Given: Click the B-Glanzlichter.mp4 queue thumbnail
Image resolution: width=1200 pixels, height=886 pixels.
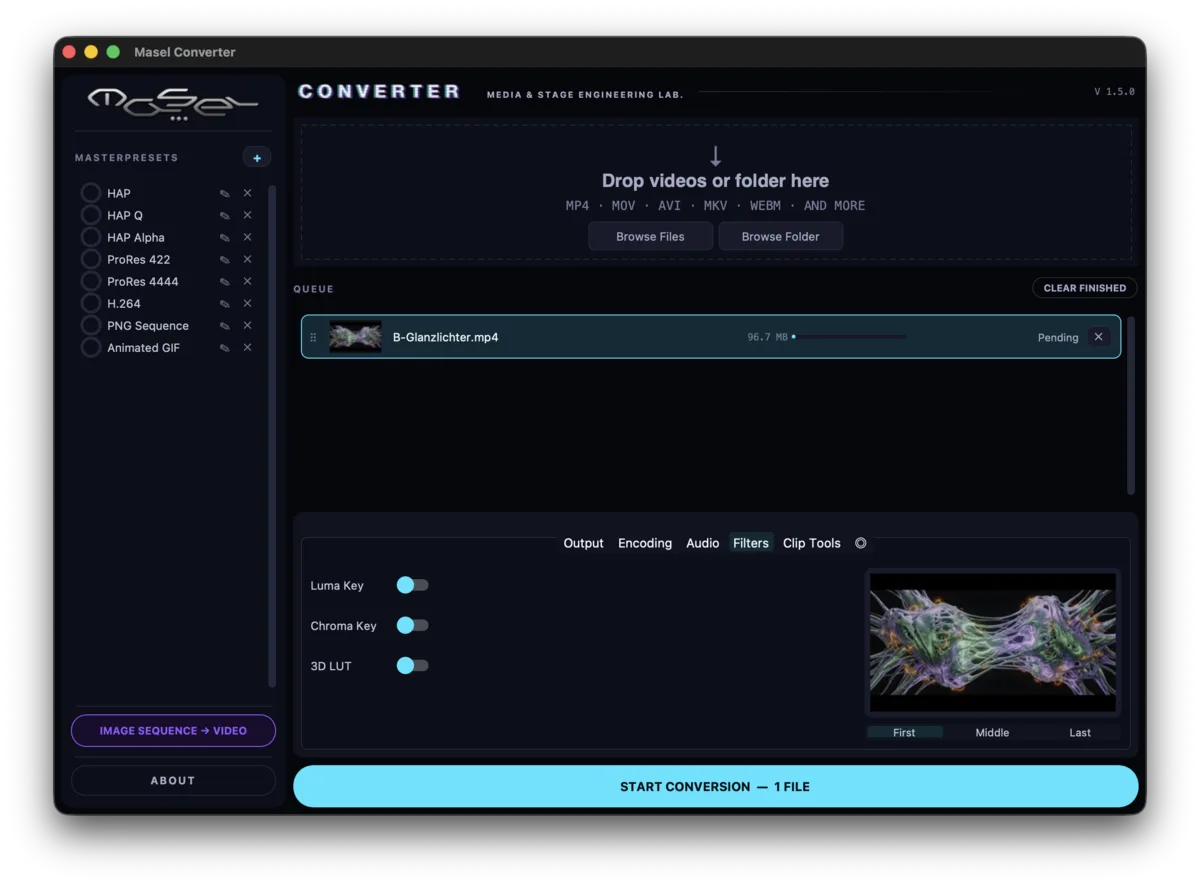Looking at the screenshot, I should point(355,337).
